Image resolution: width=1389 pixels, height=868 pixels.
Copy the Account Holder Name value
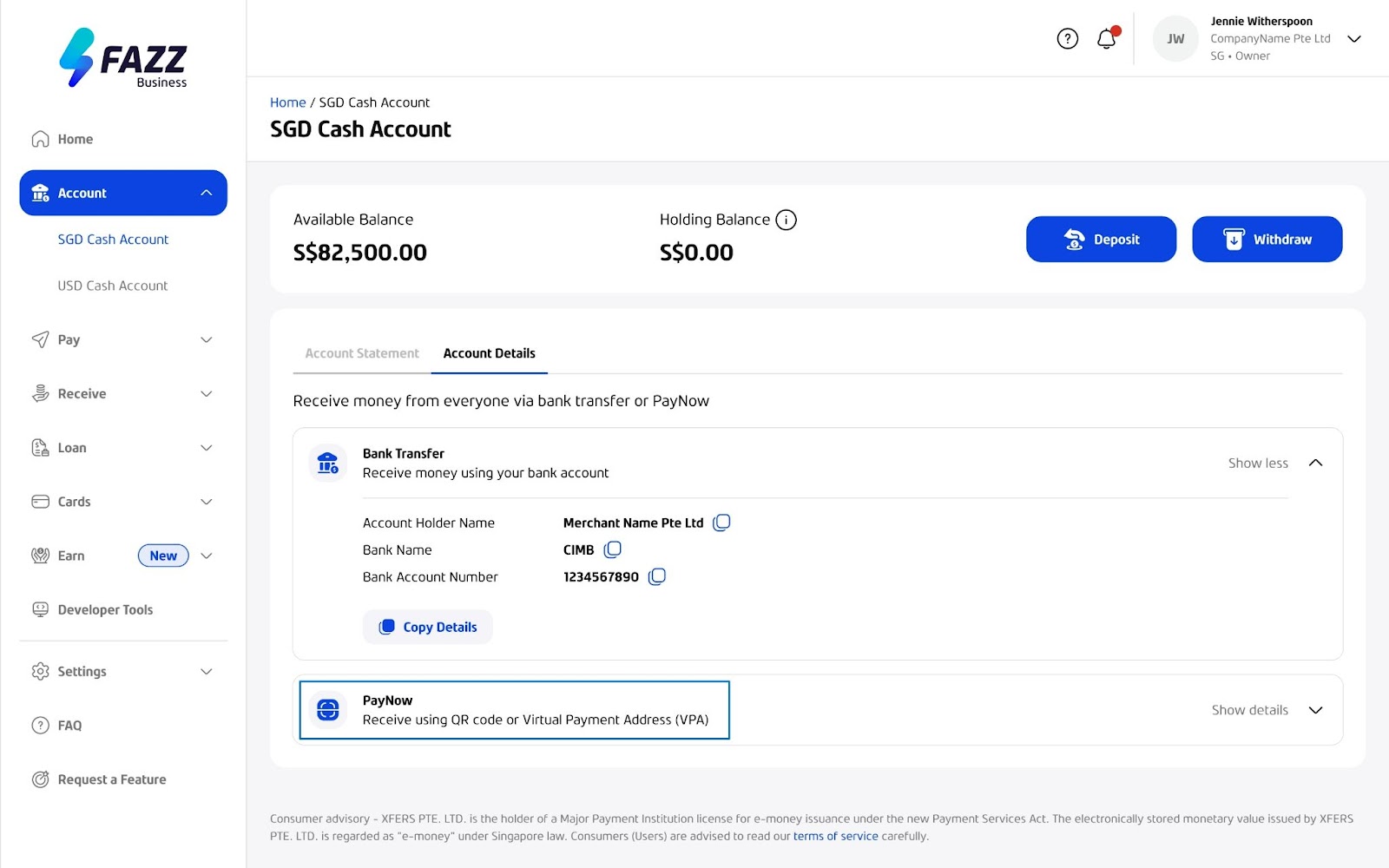click(x=721, y=523)
